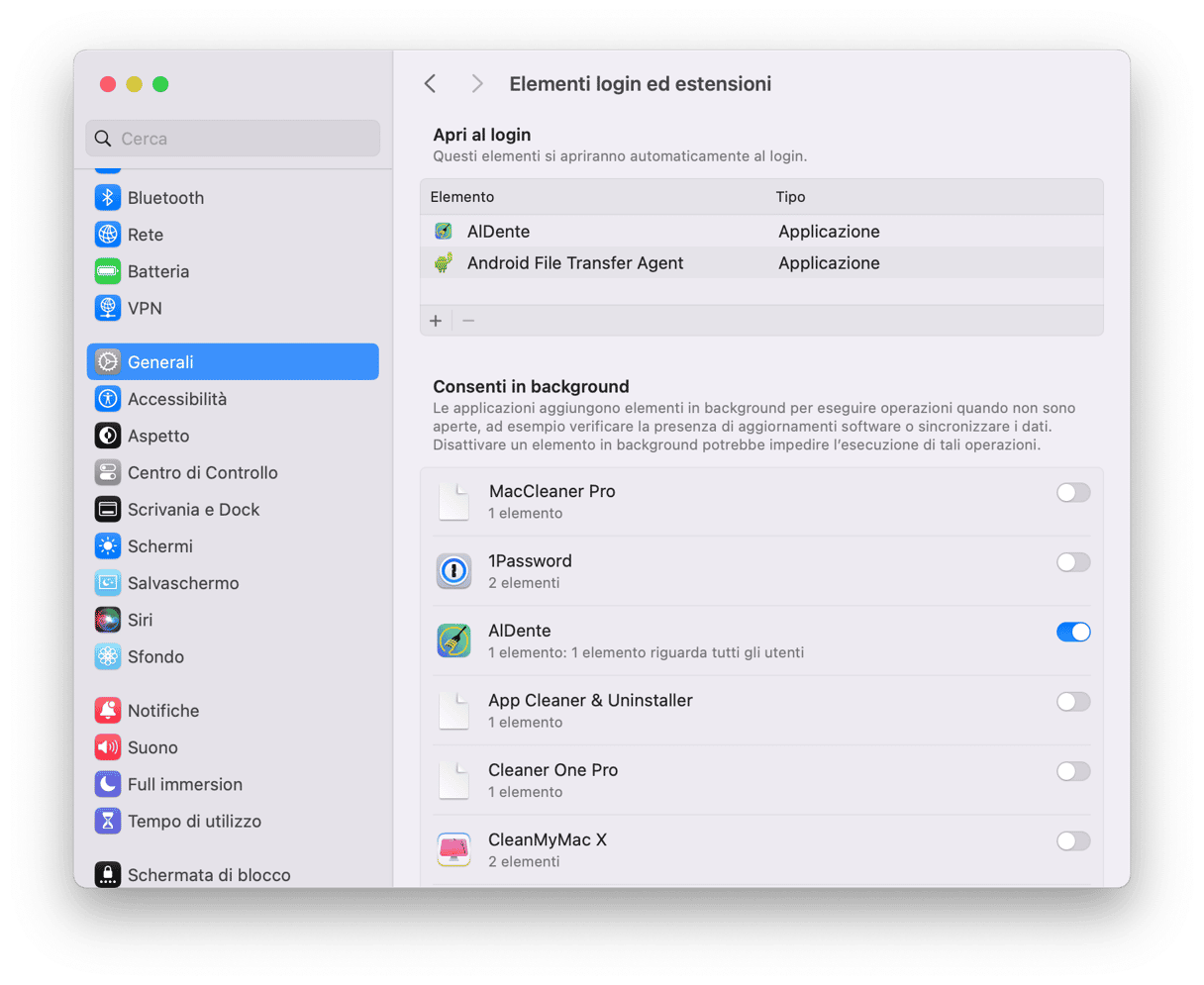Viewport: 1204px width, 985px height.
Task: Turn on 1Password background toggle
Action: click(1073, 562)
